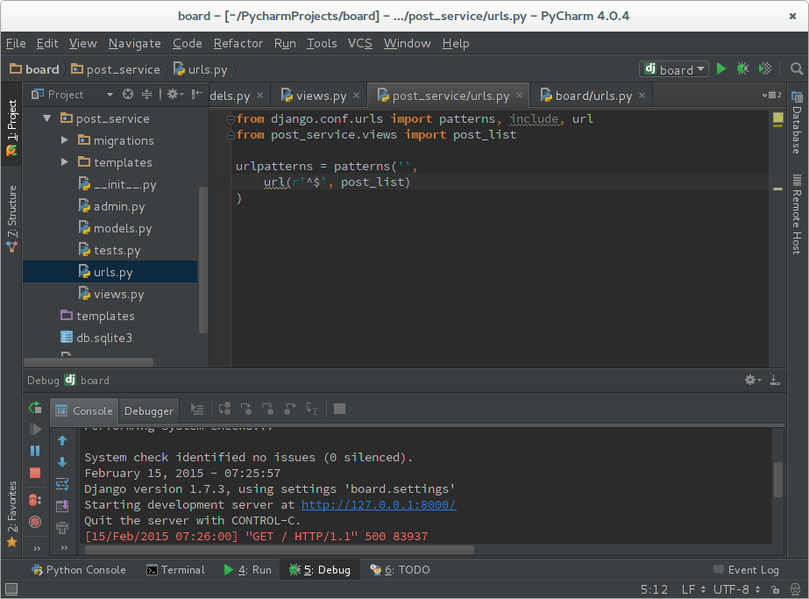View breakpoints icon in Debug panel
Screen dimensions: 809x599
[x=35, y=500]
